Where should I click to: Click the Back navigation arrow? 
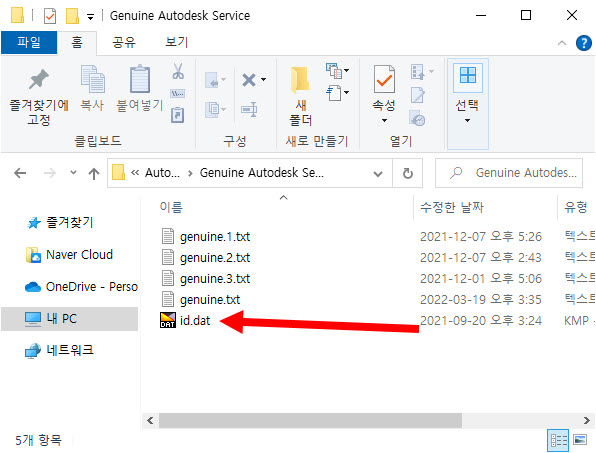click(x=20, y=173)
